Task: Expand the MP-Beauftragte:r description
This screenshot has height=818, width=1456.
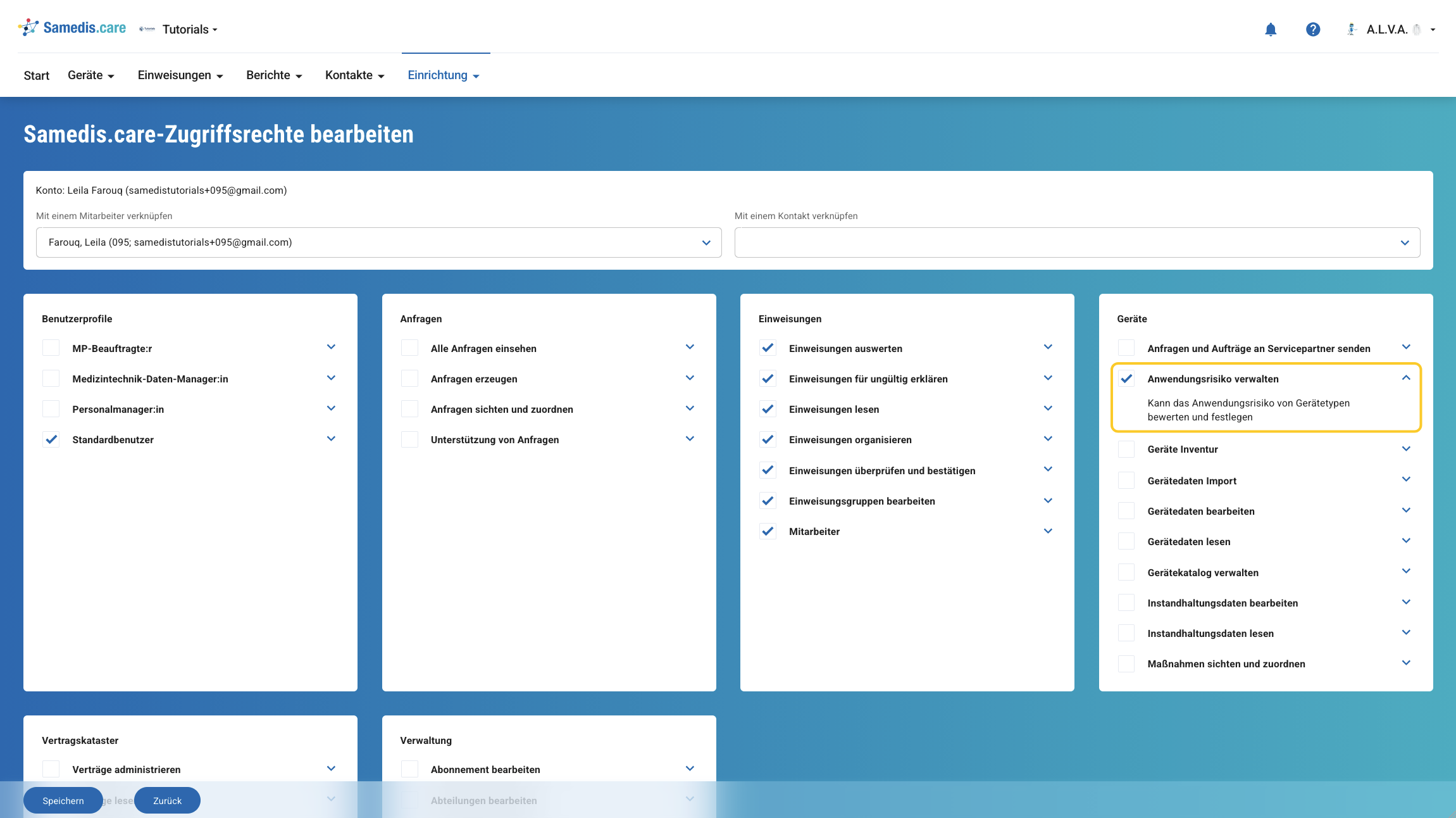Action: click(x=331, y=347)
